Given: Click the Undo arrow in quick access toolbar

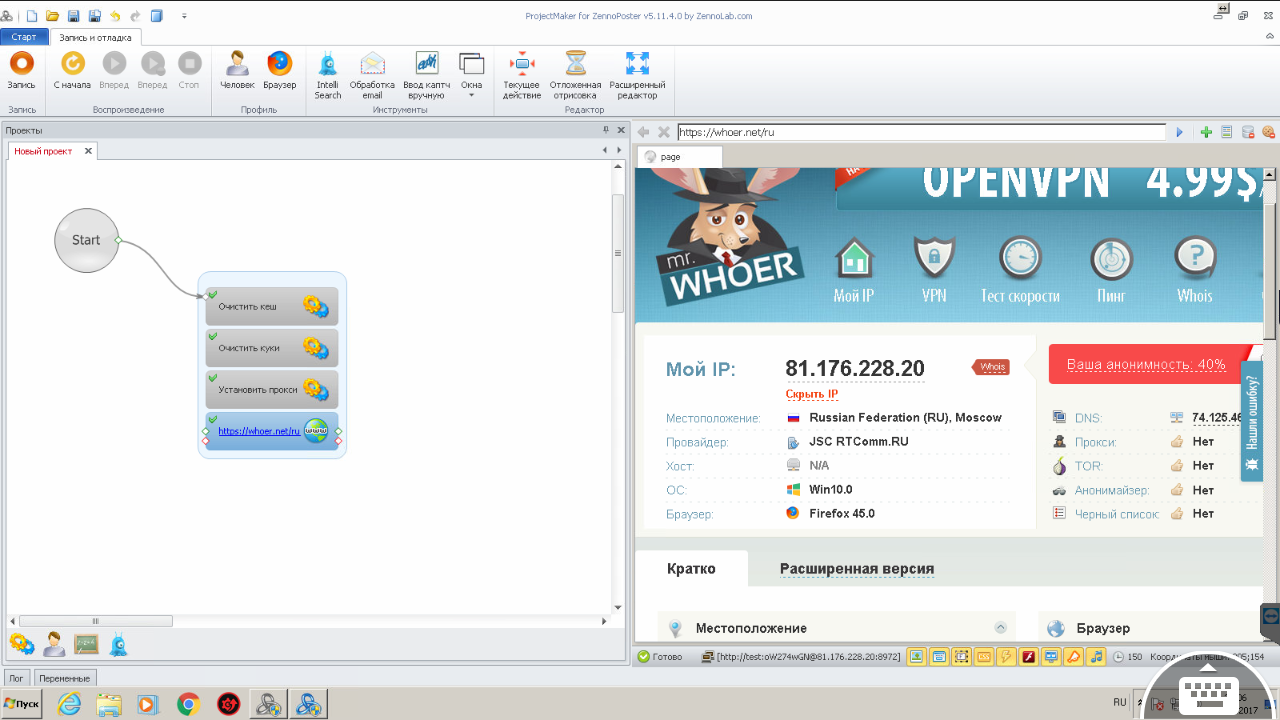Looking at the screenshot, I should [x=115, y=16].
